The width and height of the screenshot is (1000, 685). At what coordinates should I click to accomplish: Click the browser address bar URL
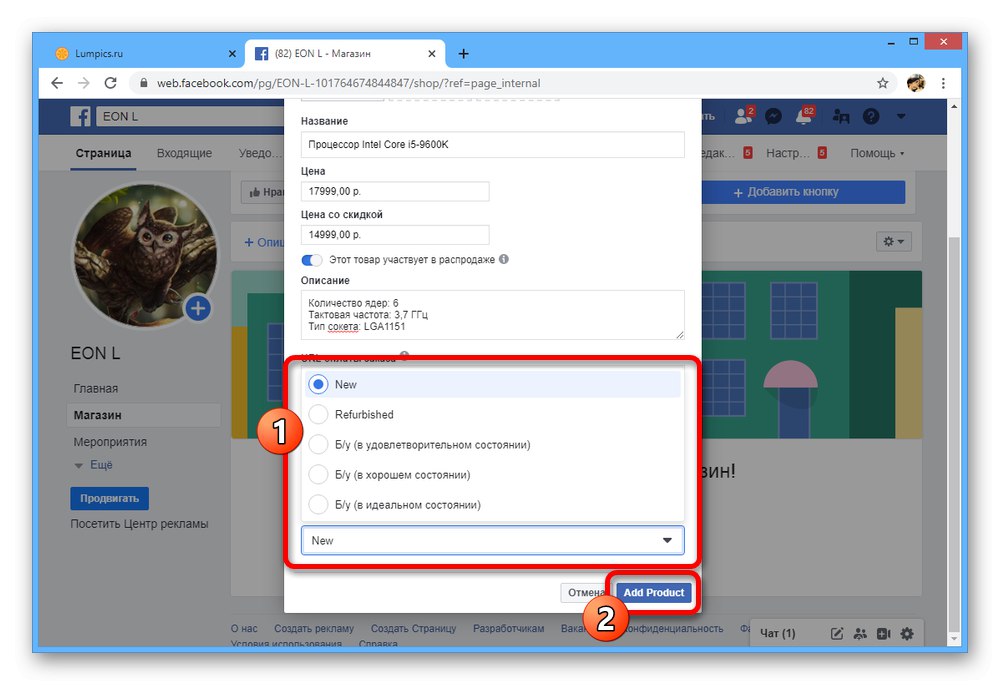(x=348, y=83)
